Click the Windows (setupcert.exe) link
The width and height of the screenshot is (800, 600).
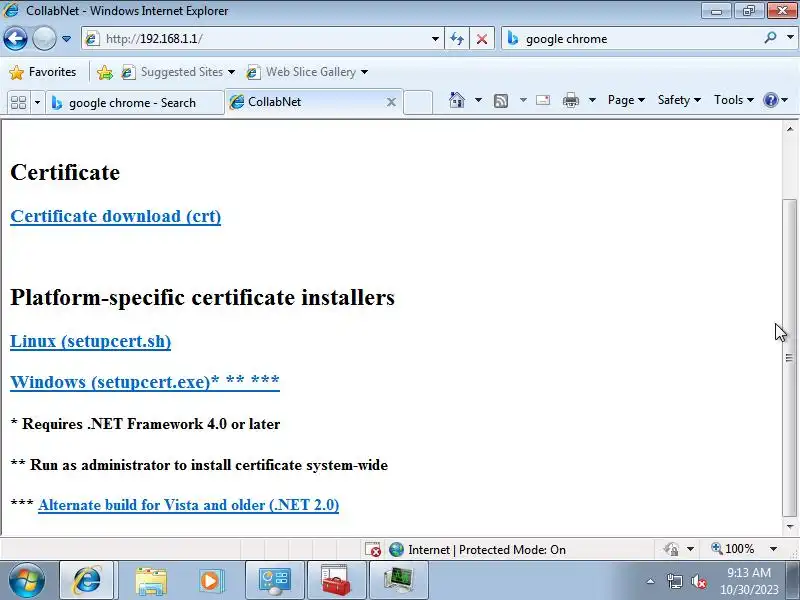145,382
